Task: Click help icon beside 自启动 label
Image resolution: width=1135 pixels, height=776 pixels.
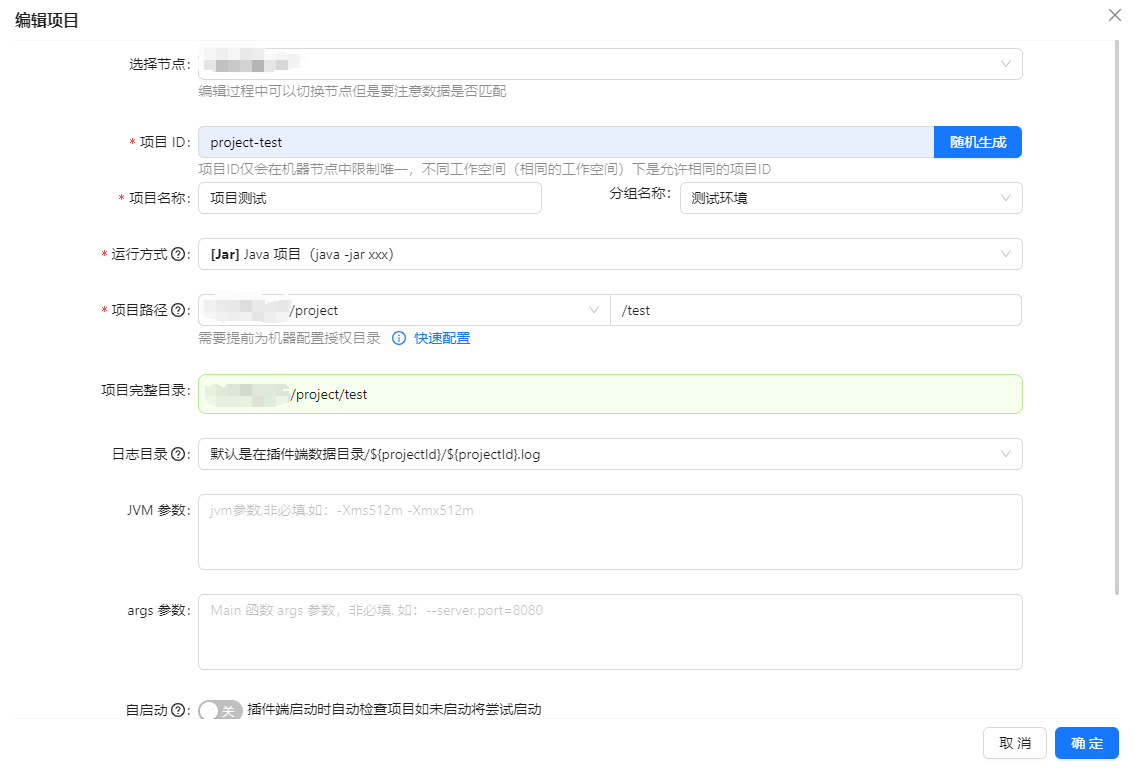Action: pyautogui.click(x=178, y=711)
